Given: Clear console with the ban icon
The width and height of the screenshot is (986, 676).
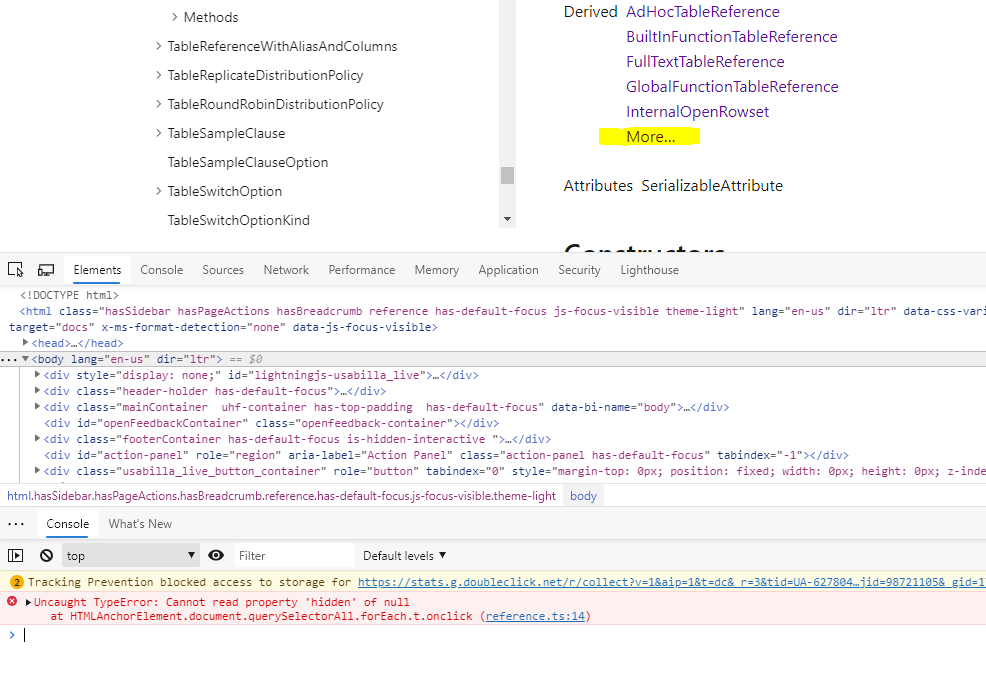Looking at the screenshot, I should click(47, 555).
